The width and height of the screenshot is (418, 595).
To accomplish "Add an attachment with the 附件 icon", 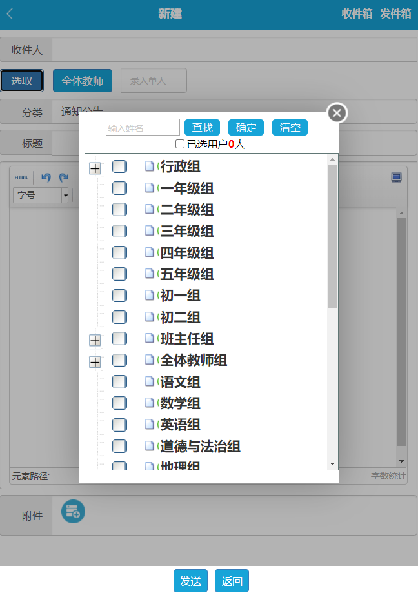I will point(73,511).
